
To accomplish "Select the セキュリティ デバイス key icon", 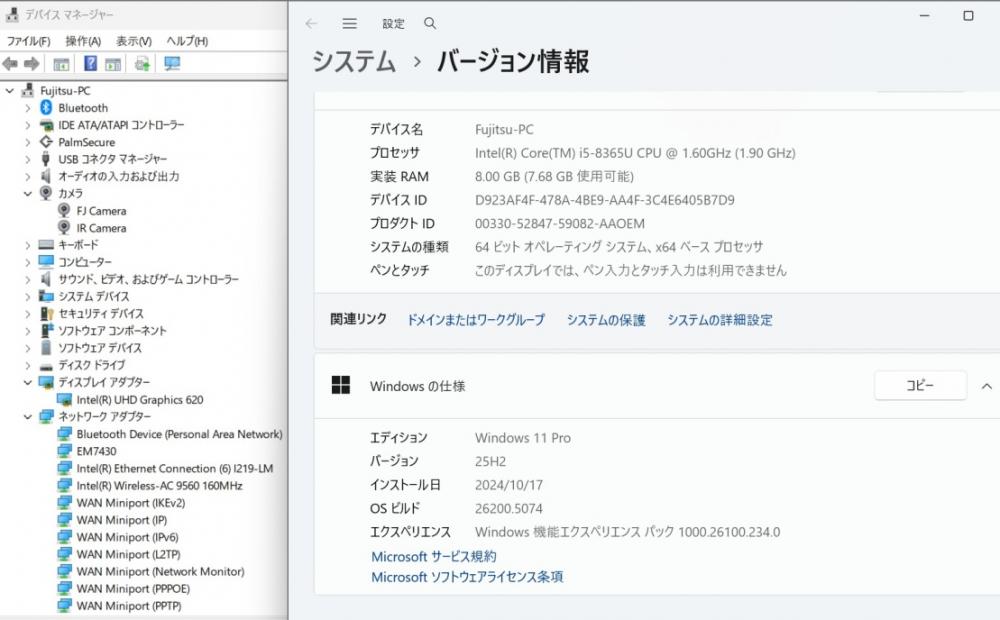I will click(47, 313).
